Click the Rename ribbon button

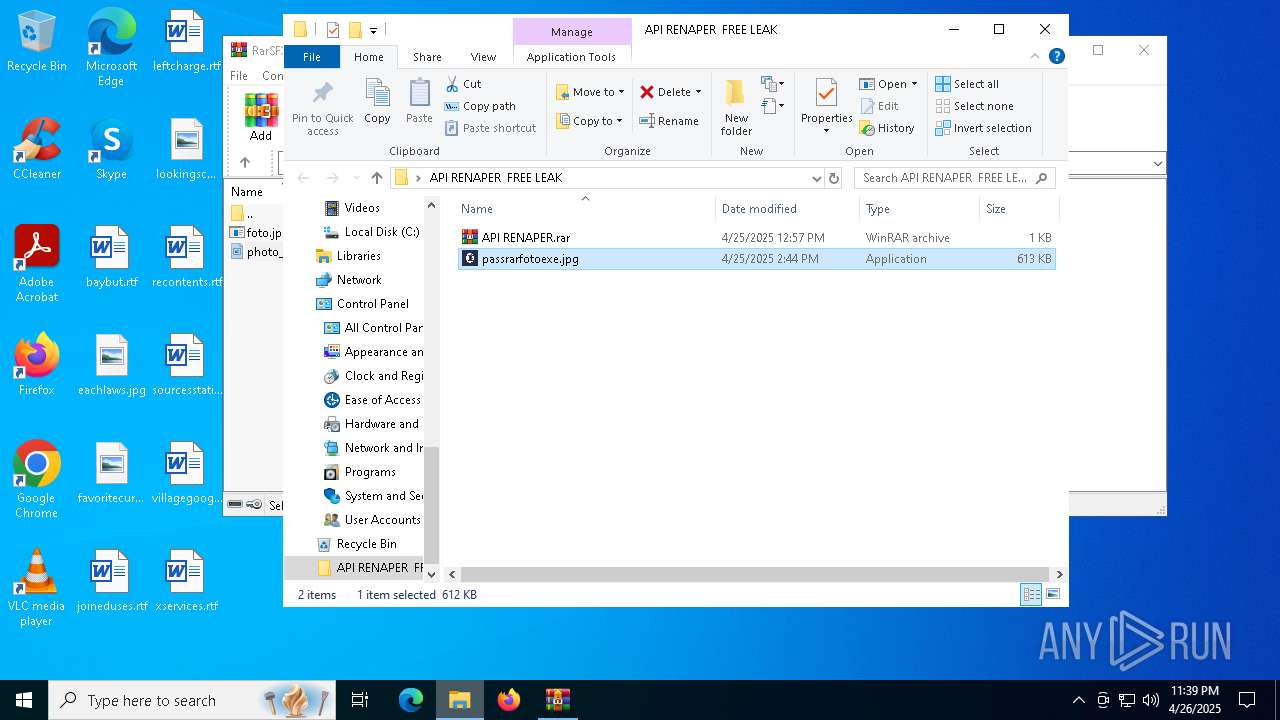click(669, 121)
